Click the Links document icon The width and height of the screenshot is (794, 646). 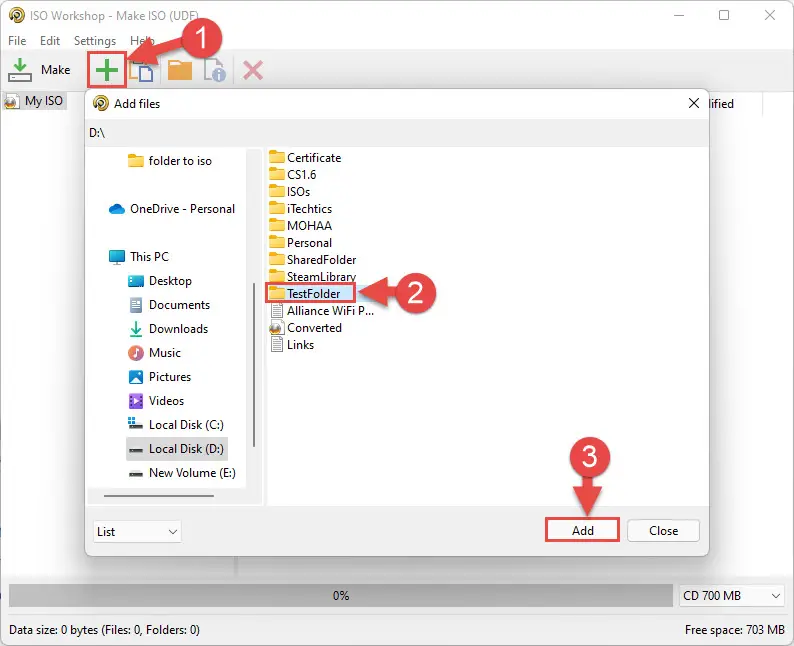tap(276, 345)
